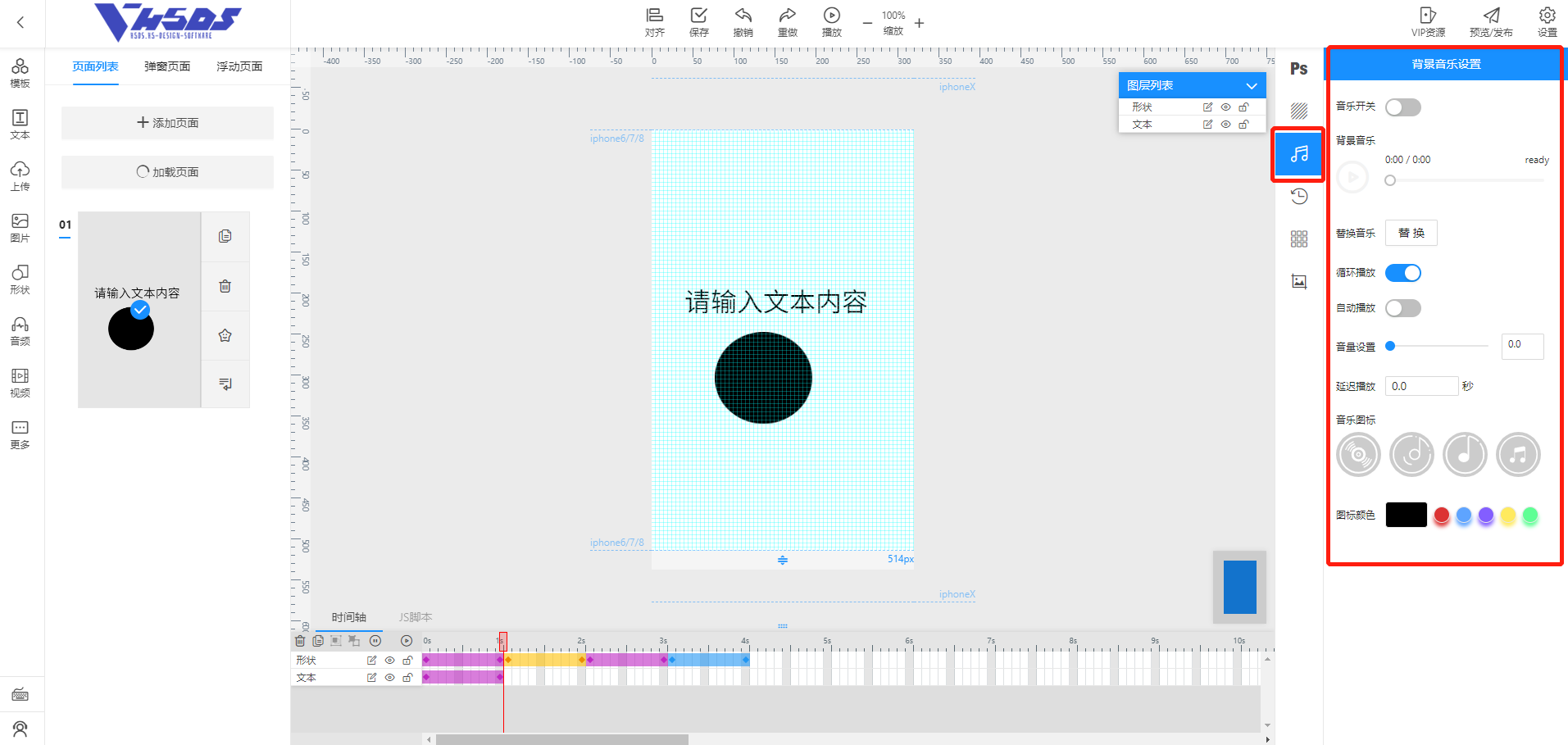Select the background music note icon
The image size is (1568, 745).
click(1299, 153)
